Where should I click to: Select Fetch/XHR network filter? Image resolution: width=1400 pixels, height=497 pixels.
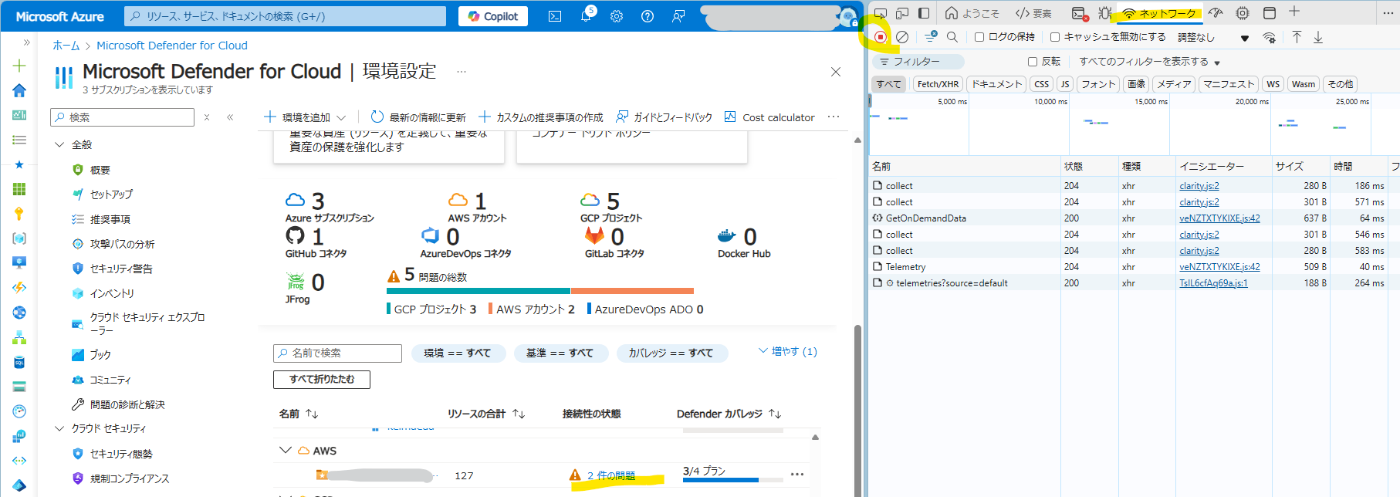pyautogui.click(x=938, y=84)
